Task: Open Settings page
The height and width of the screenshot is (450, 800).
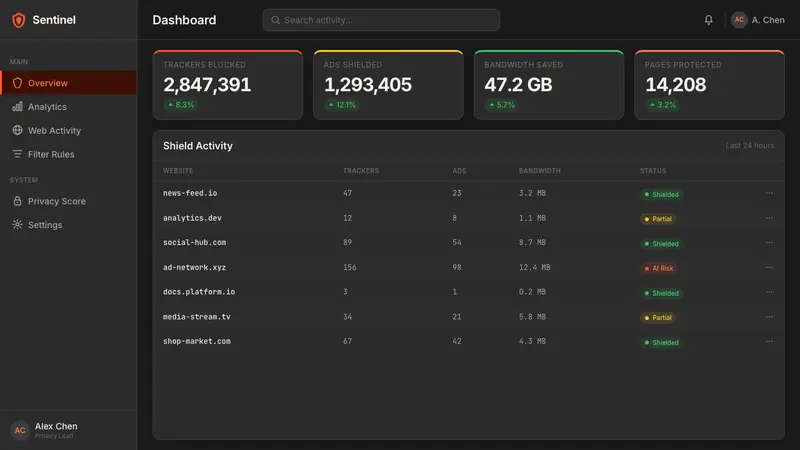Action: click(x=69, y=224)
